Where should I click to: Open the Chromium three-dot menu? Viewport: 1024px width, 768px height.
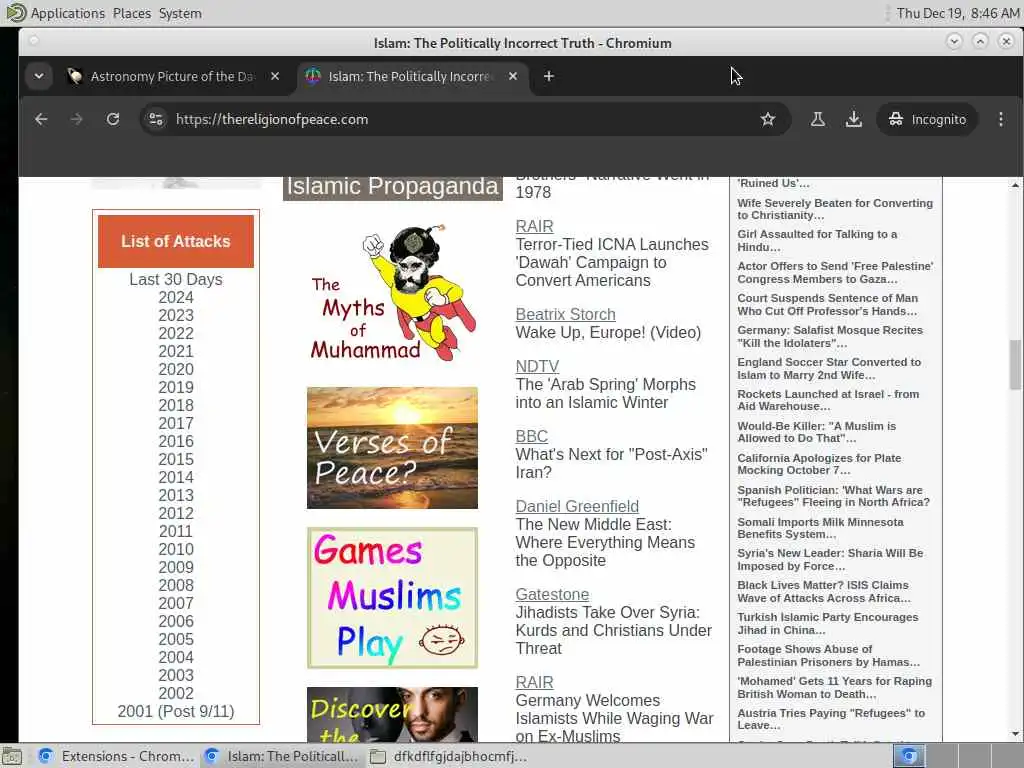pyautogui.click(x=1000, y=119)
